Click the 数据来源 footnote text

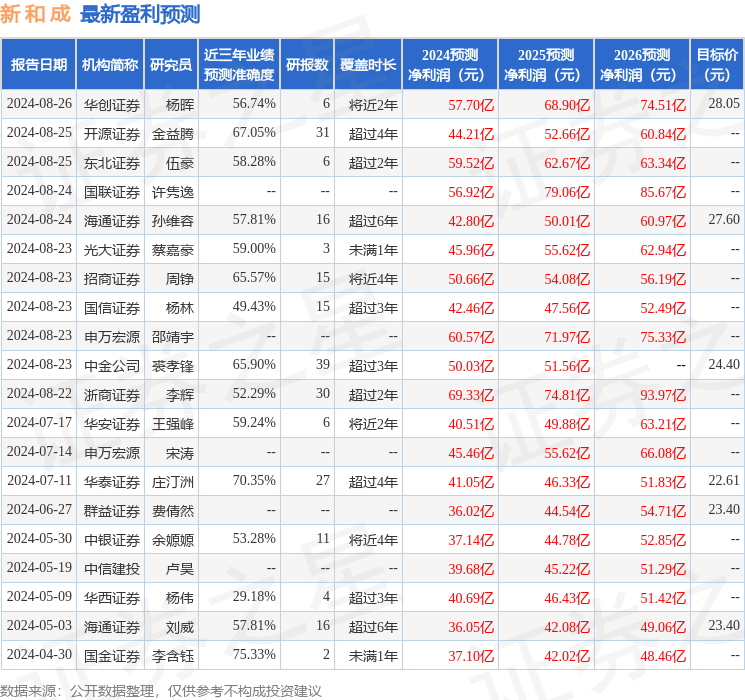(x=161, y=691)
